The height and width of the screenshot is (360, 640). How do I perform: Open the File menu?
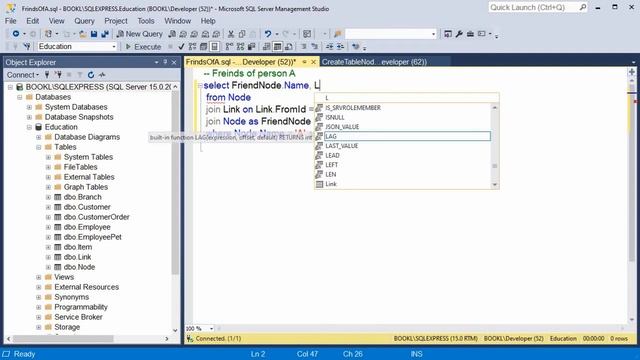[11, 21]
